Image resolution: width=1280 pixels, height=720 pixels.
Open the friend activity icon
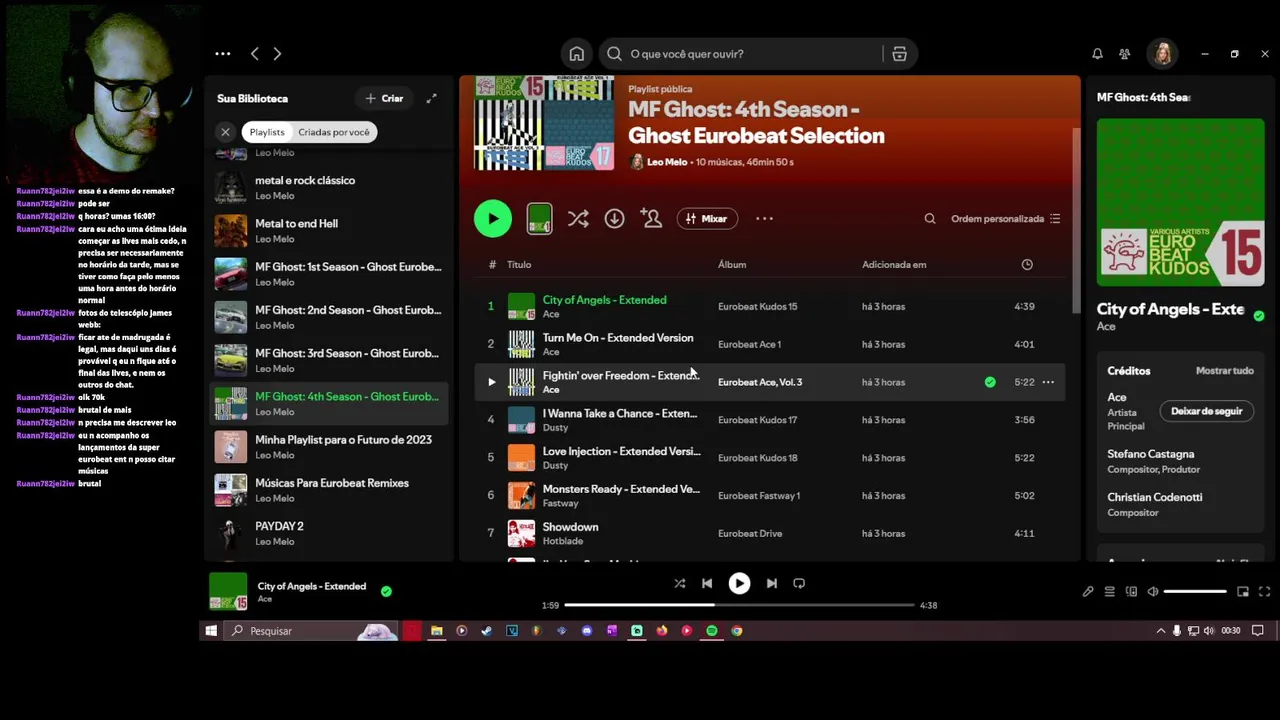click(x=1125, y=54)
